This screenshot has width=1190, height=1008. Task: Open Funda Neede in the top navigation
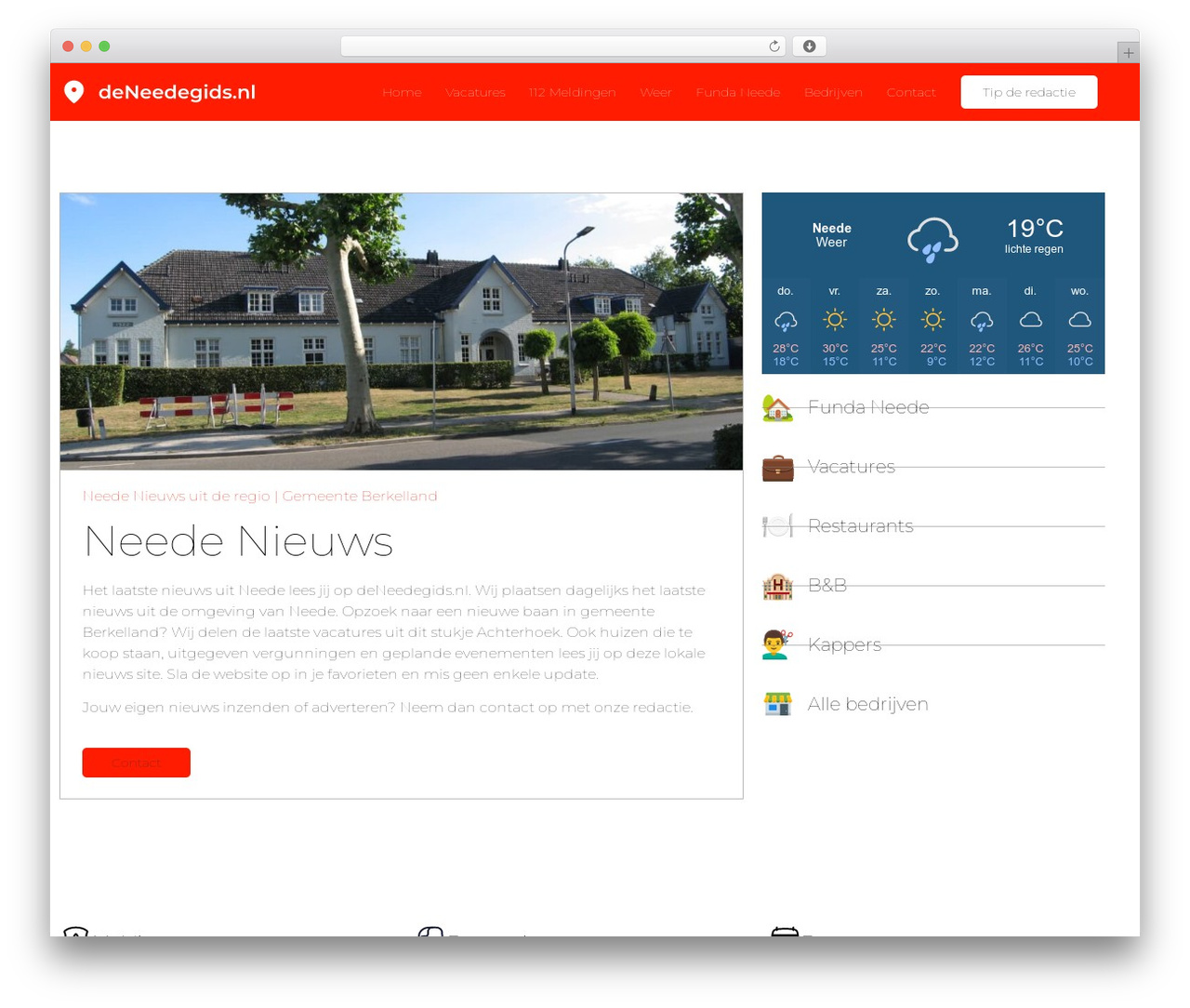tap(738, 92)
